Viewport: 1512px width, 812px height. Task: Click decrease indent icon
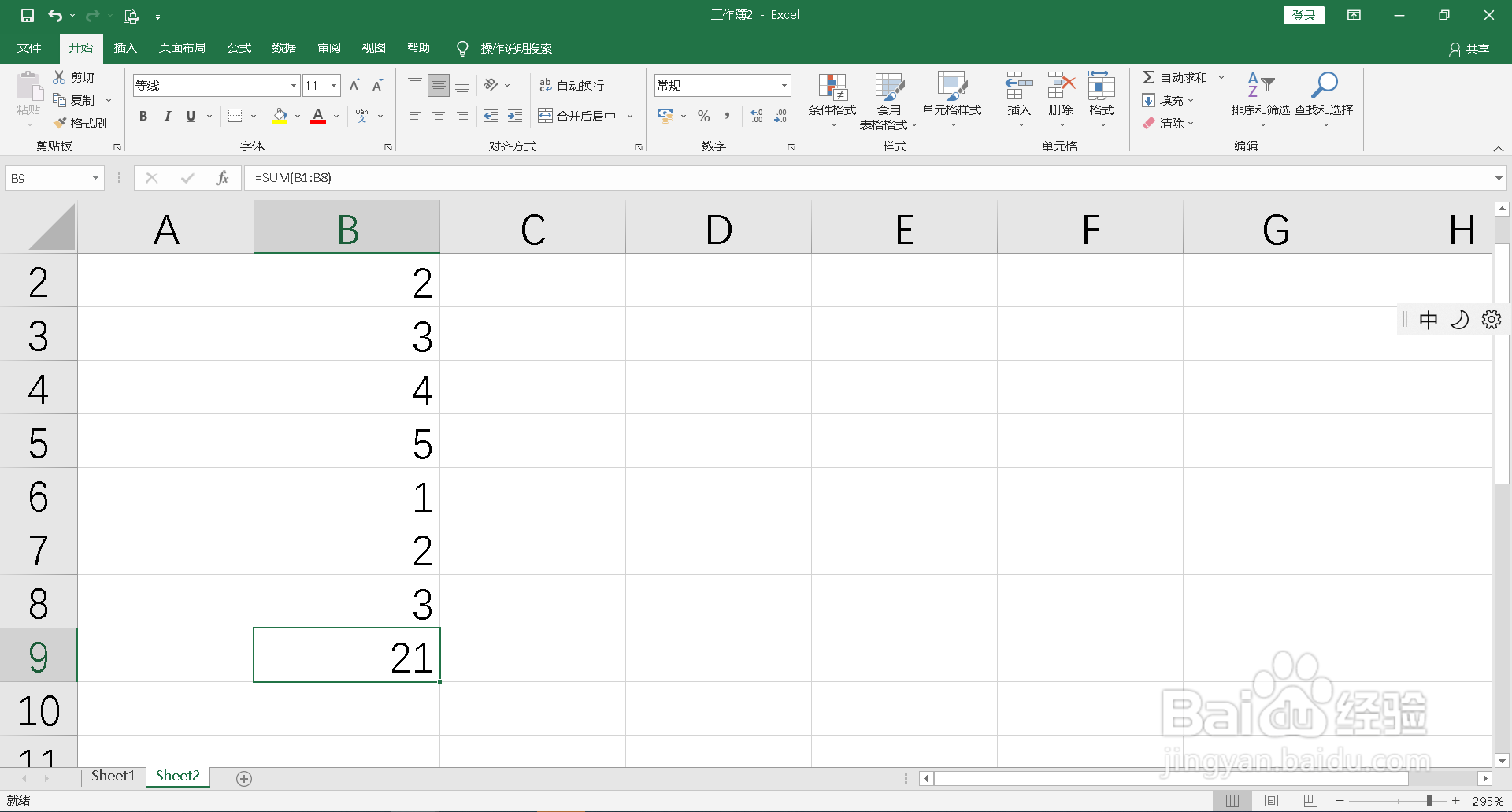(491, 116)
